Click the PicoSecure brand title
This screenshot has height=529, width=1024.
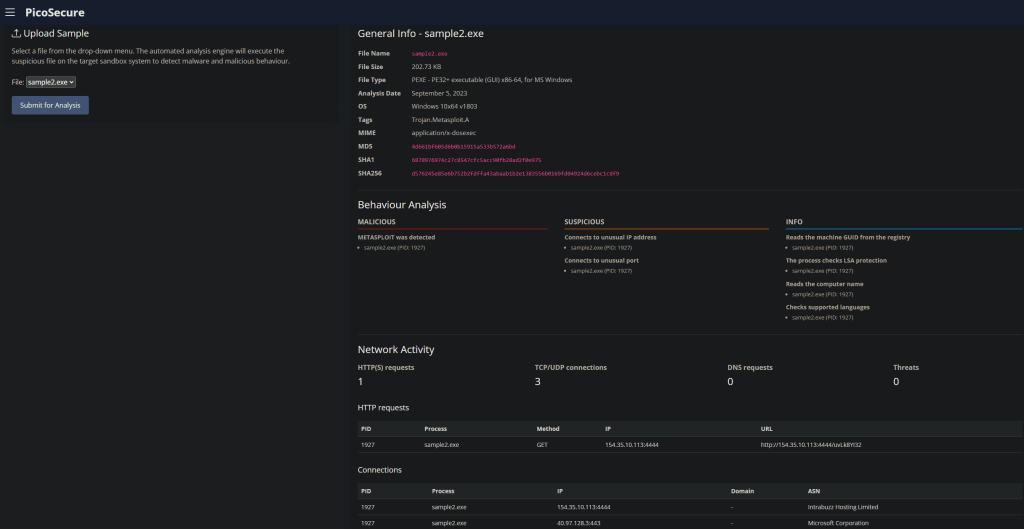[55, 12]
